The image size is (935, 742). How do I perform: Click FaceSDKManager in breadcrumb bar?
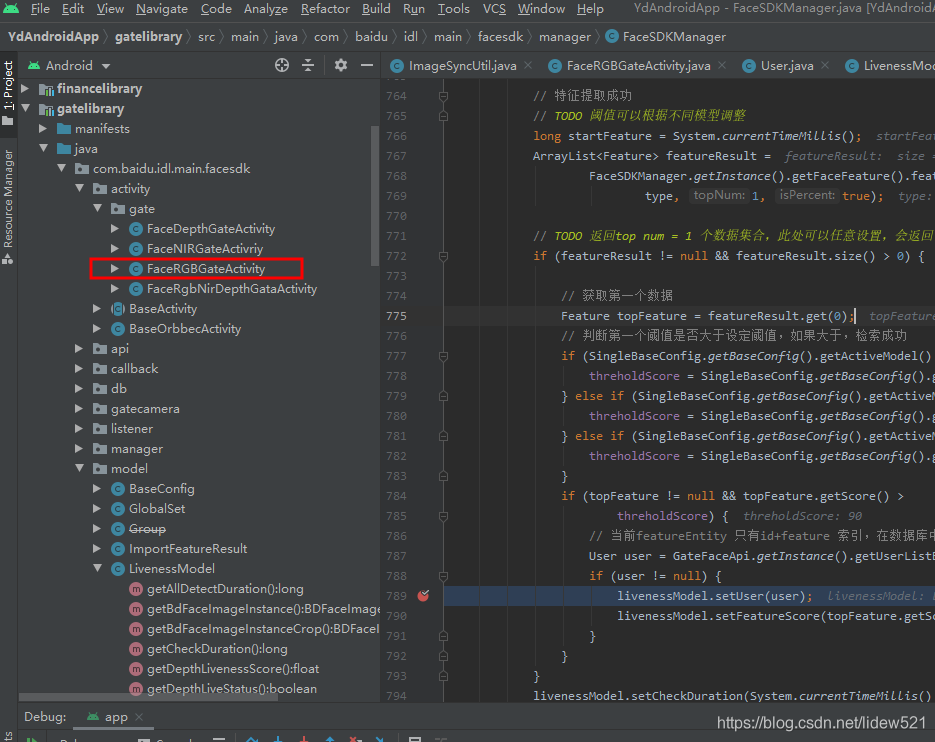point(674,37)
